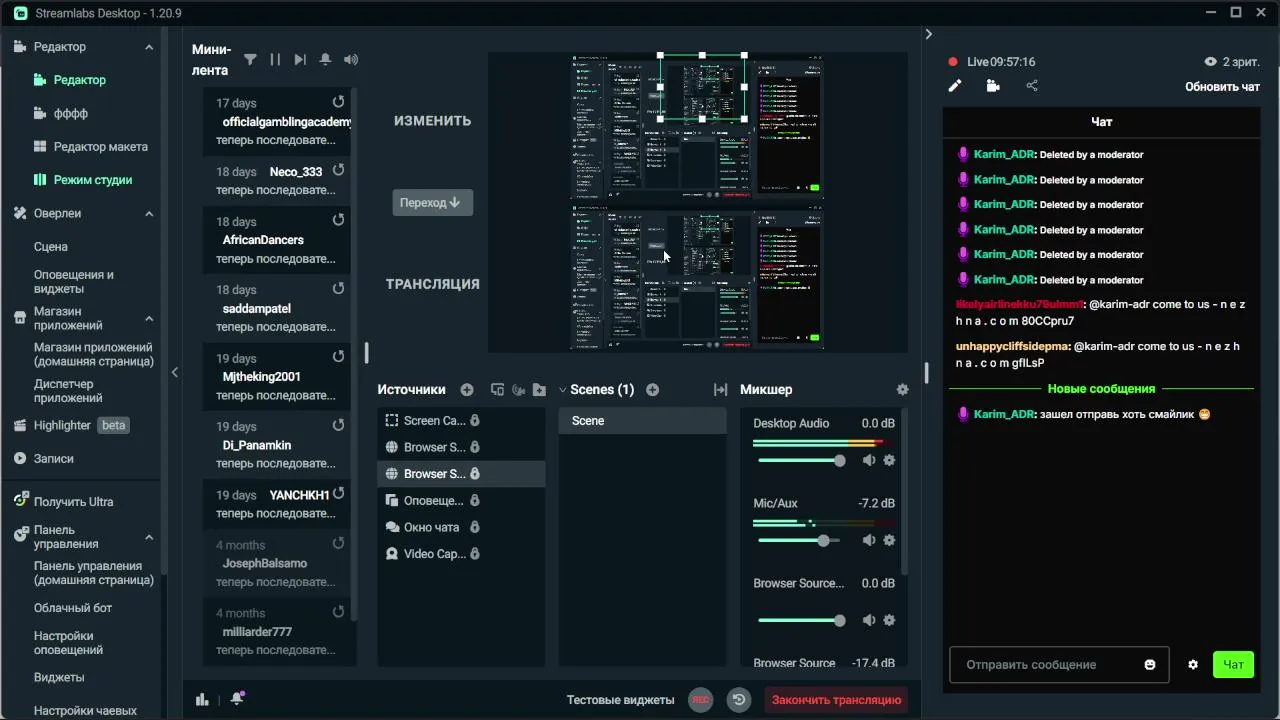Click Закончить трансляцию button
Image resolution: width=1280 pixels, height=720 pixels.
tap(836, 700)
